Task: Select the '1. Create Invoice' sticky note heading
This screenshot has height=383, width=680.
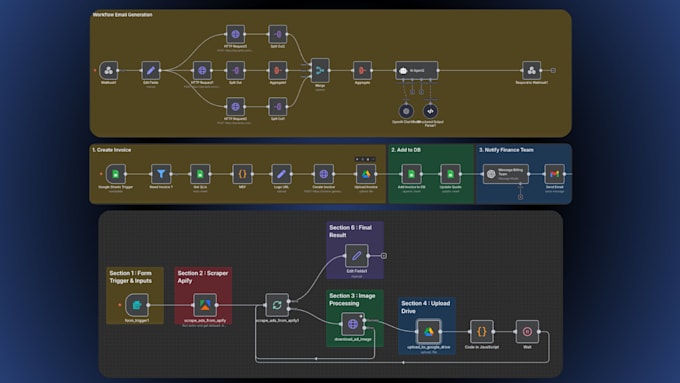Action: [111, 150]
